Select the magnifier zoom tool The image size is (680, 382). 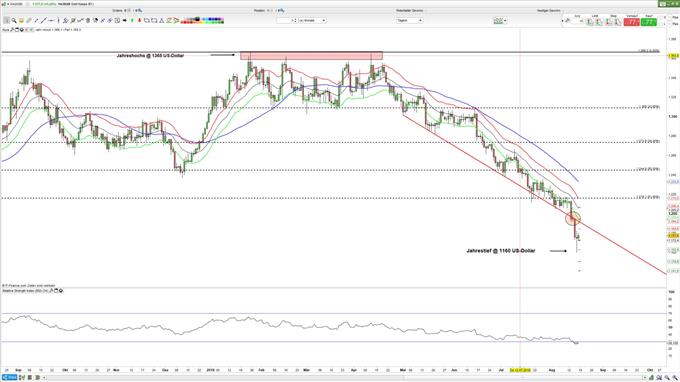click(14, 20)
